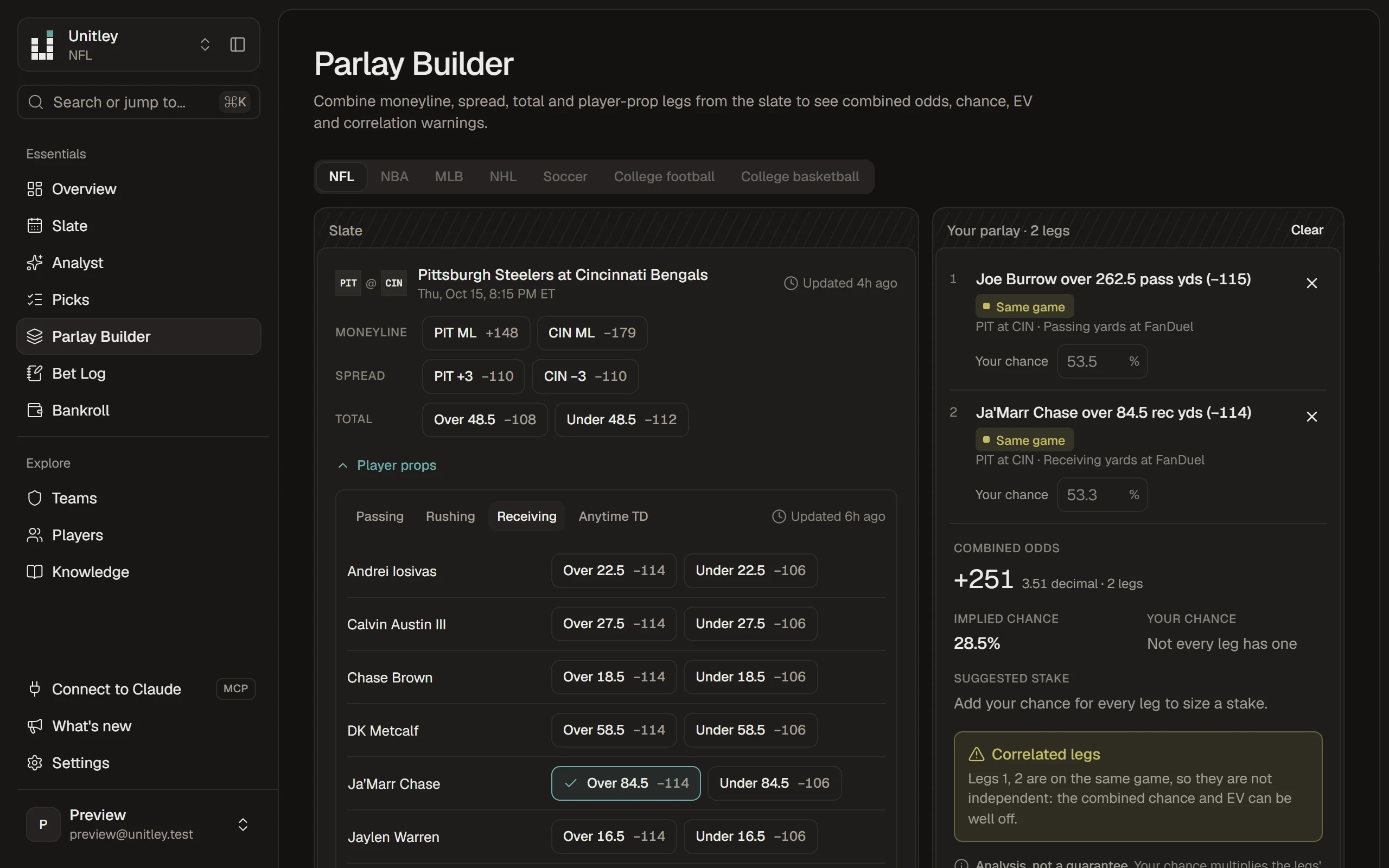1389x868 pixels.
Task: Open the Analyst sparkle item
Action: 139,263
